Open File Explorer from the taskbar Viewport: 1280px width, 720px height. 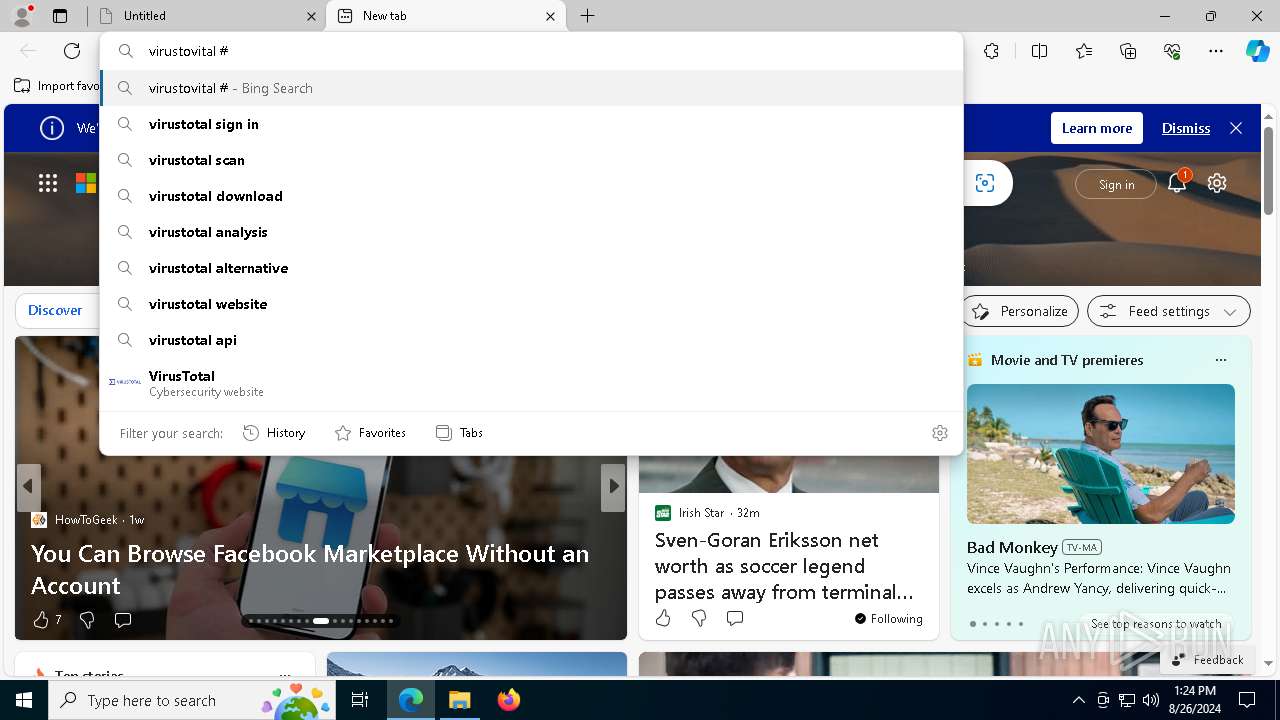pyautogui.click(x=459, y=700)
